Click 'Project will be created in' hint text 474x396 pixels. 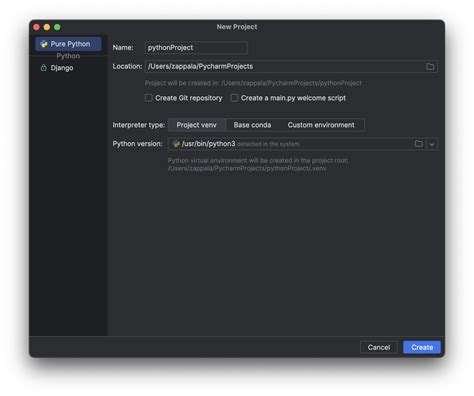coord(253,83)
